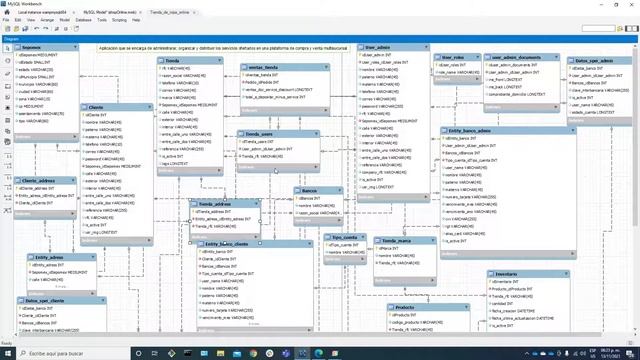
Task: Switch to the Local instance connection tab
Action: [x=42, y=12]
